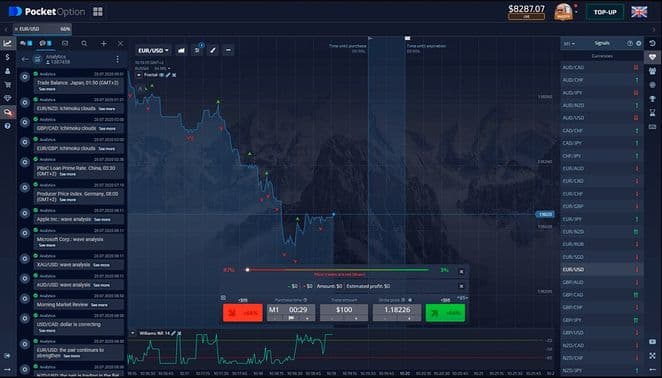This screenshot has height=378, width=662.
Task: Click the red sell (down) button
Action: (242, 313)
